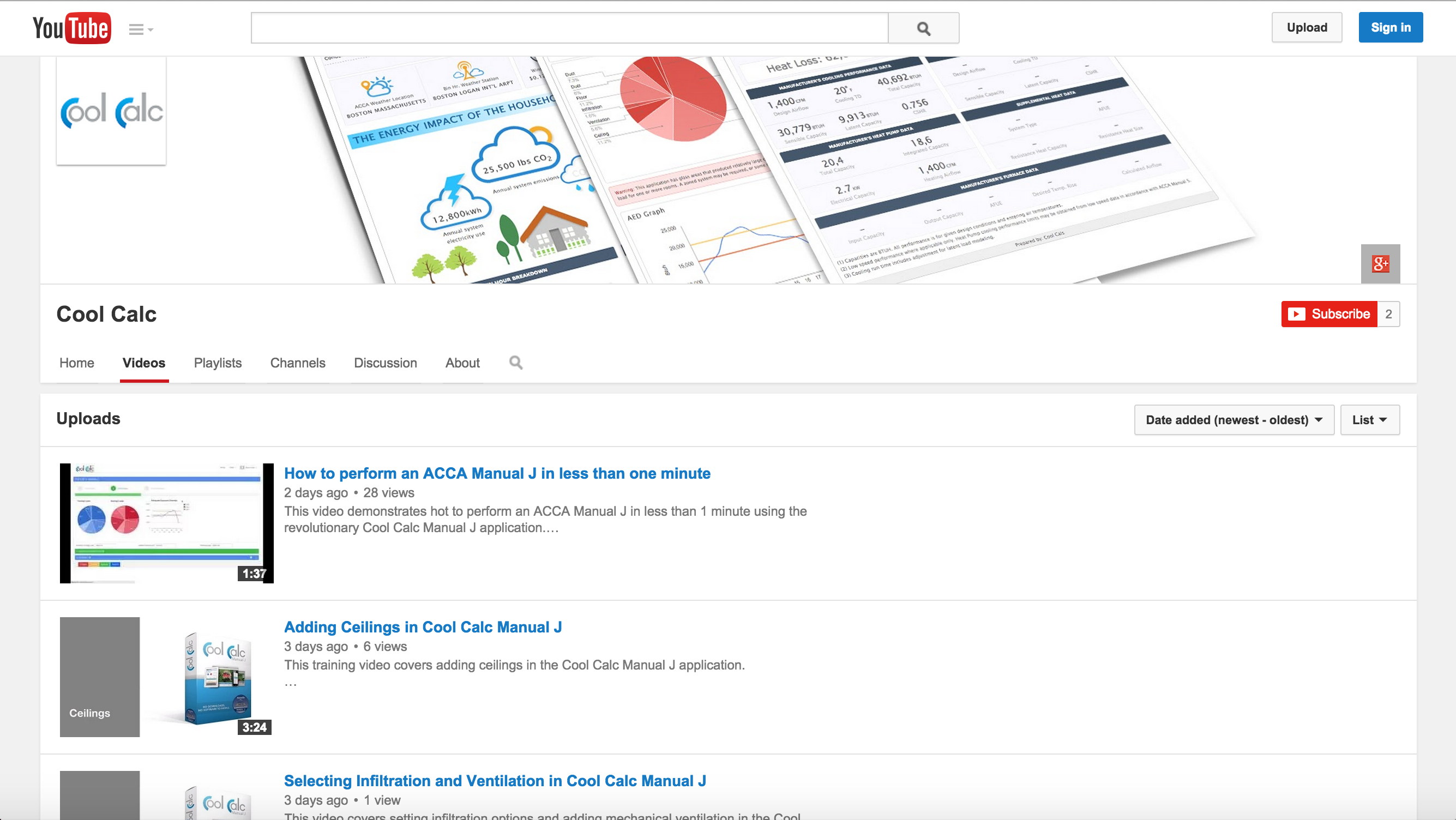The height and width of the screenshot is (820, 1456).
Task: Open 'How to perform an ACCA Manual J' title
Action: [497, 474]
